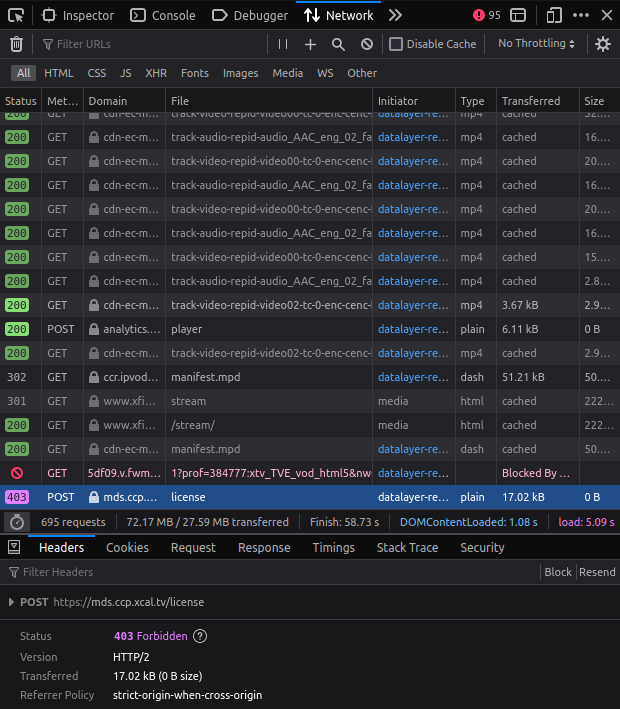Click the help icon beside 403 Forbidden

click(200, 636)
